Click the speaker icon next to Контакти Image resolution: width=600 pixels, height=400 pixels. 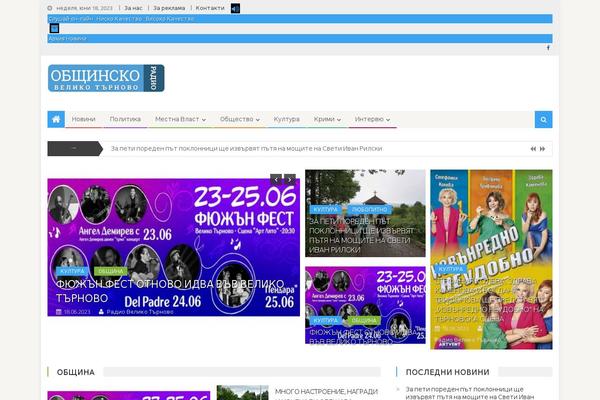[235, 8]
